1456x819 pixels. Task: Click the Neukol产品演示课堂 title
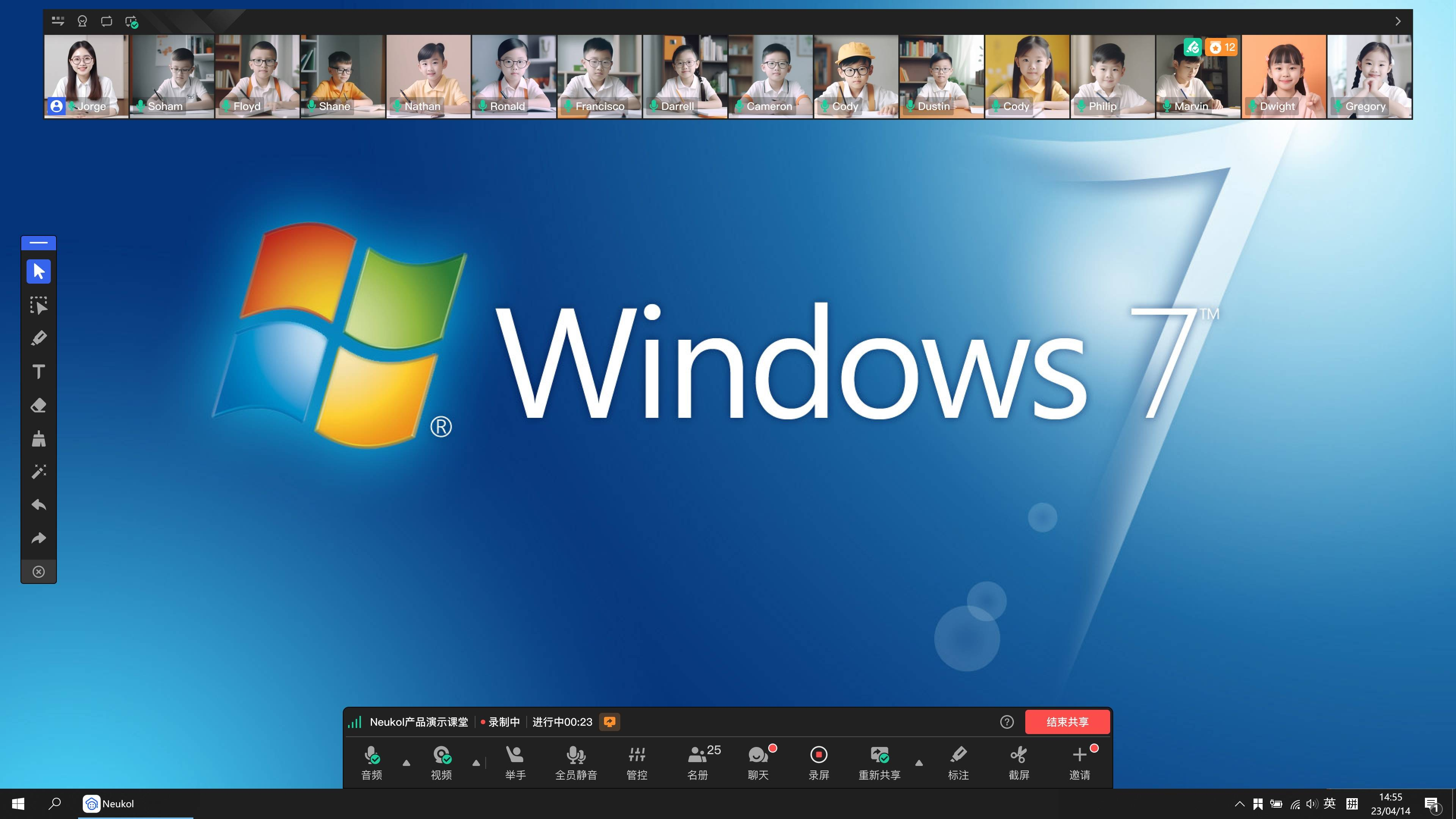(419, 722)
